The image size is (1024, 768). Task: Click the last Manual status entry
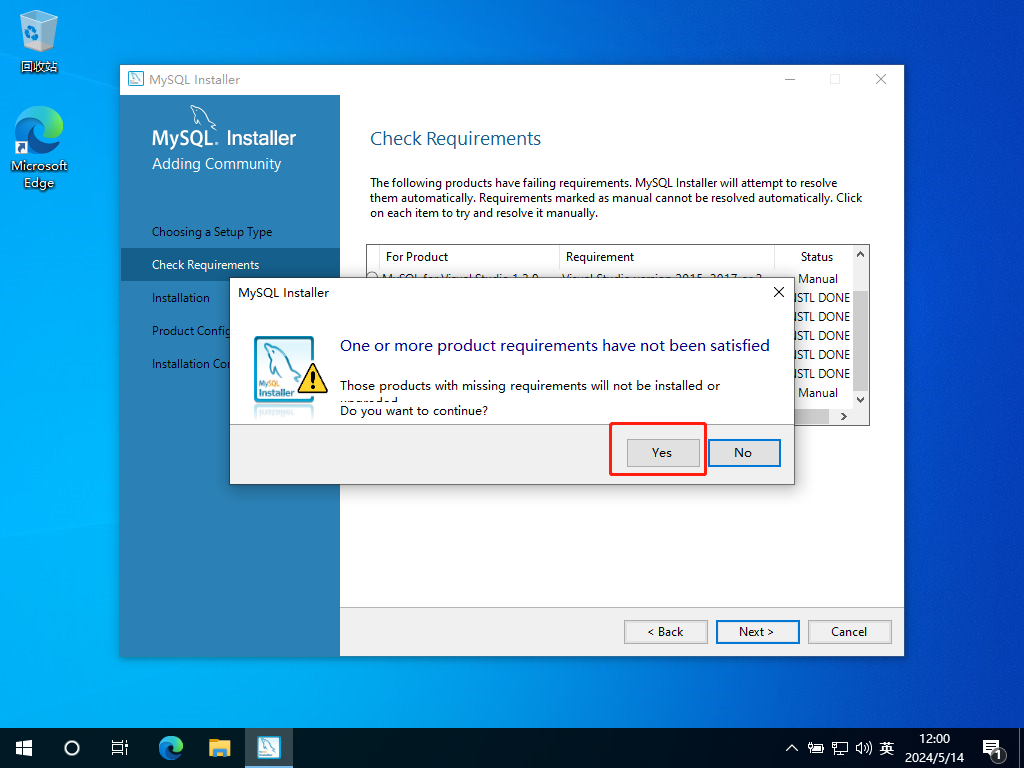pyautogui.click(x=818, y=392)
